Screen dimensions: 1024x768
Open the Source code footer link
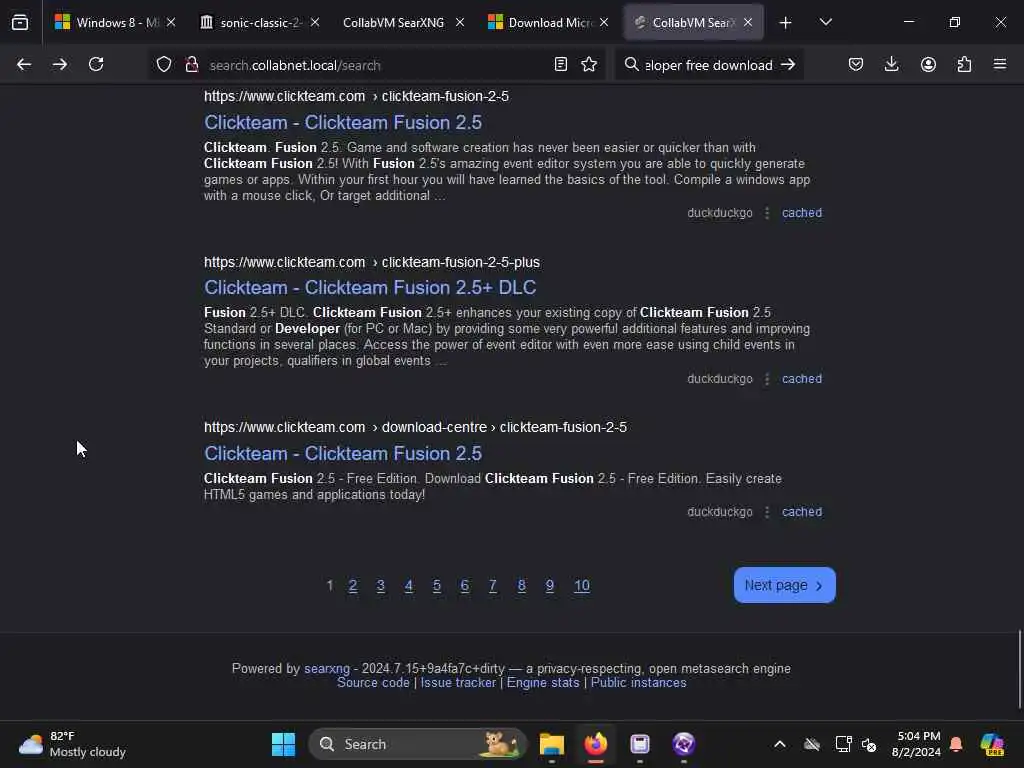tap(373, 682)
